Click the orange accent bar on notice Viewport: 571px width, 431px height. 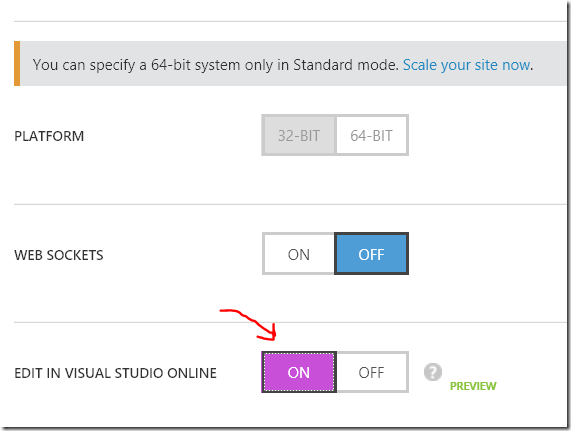pos(17,64)
